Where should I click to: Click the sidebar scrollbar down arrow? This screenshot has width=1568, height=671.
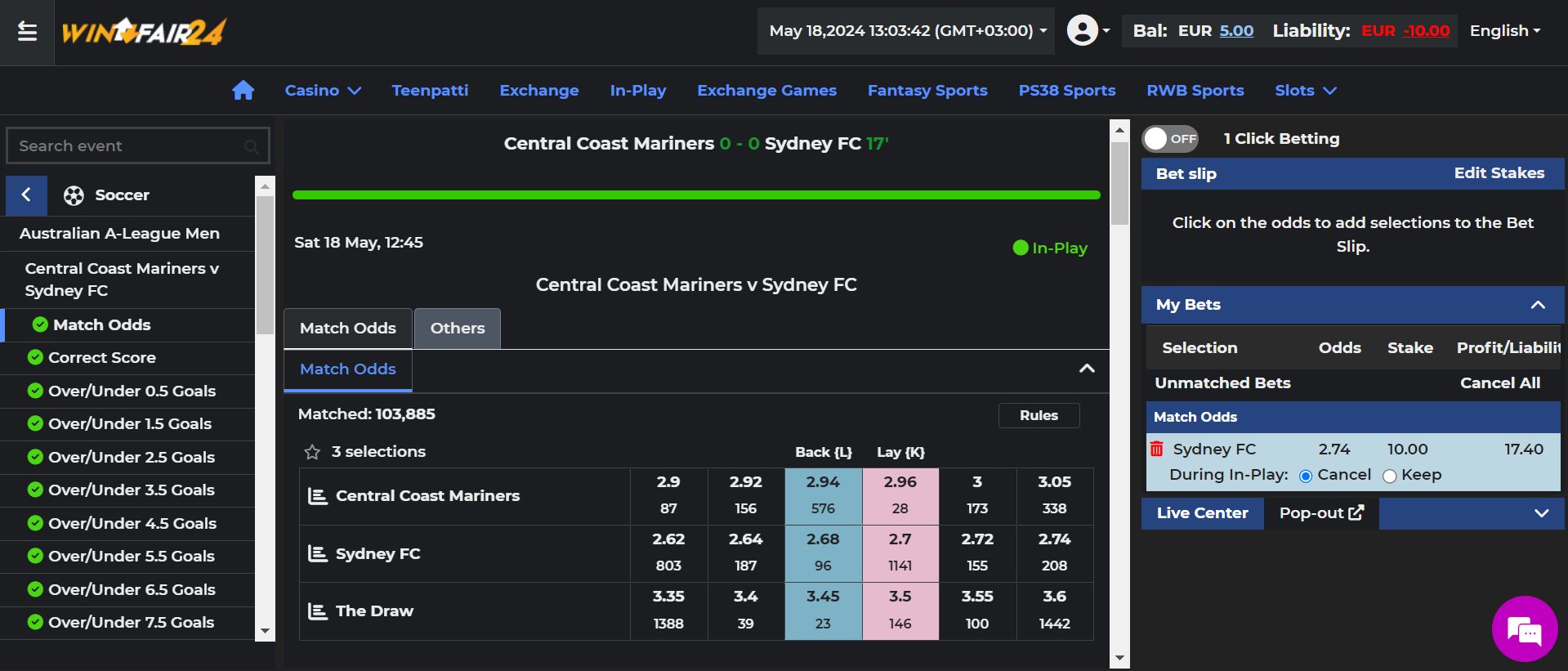pos(265,631)
